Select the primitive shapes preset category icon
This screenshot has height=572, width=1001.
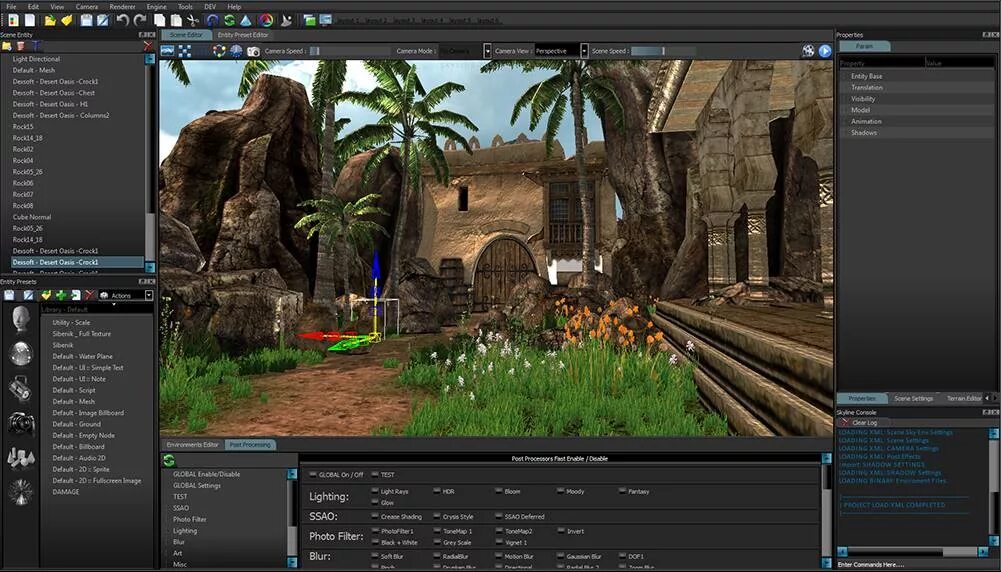pos(20,457)
